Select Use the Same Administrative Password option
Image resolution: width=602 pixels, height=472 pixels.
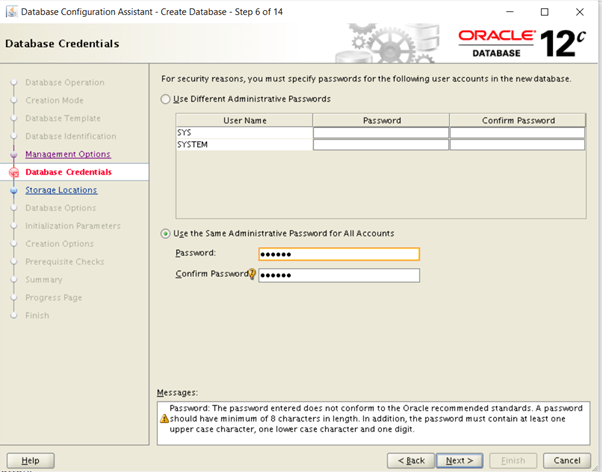[x=166, y=233]
